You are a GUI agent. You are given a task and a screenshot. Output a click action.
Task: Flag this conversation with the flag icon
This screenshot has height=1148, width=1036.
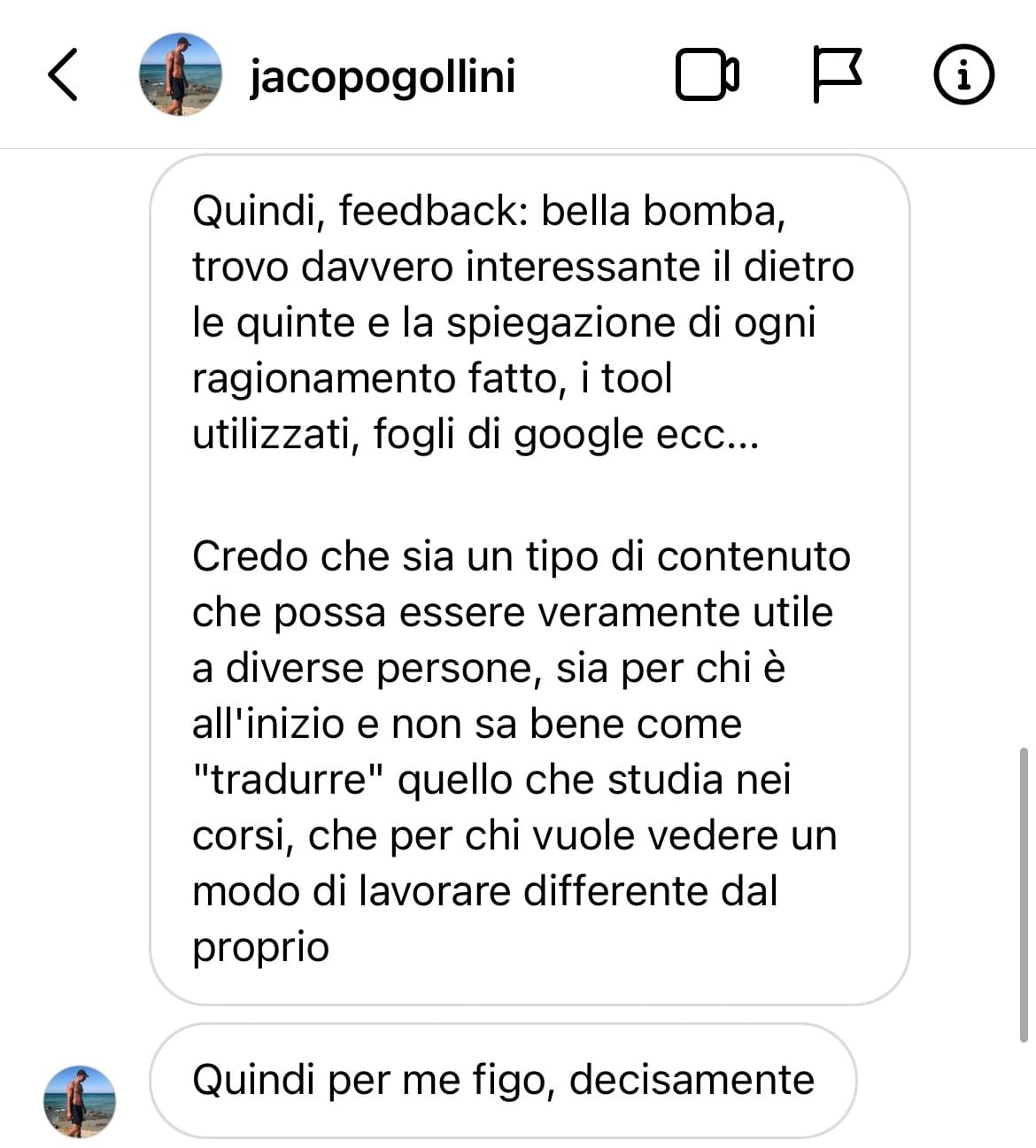tap(837, 74)
